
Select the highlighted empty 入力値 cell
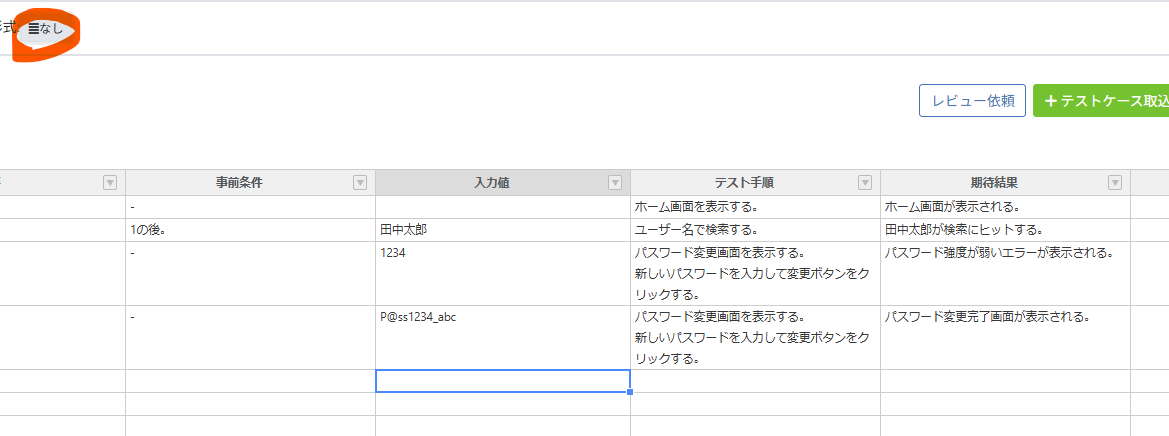coord(503,381)
